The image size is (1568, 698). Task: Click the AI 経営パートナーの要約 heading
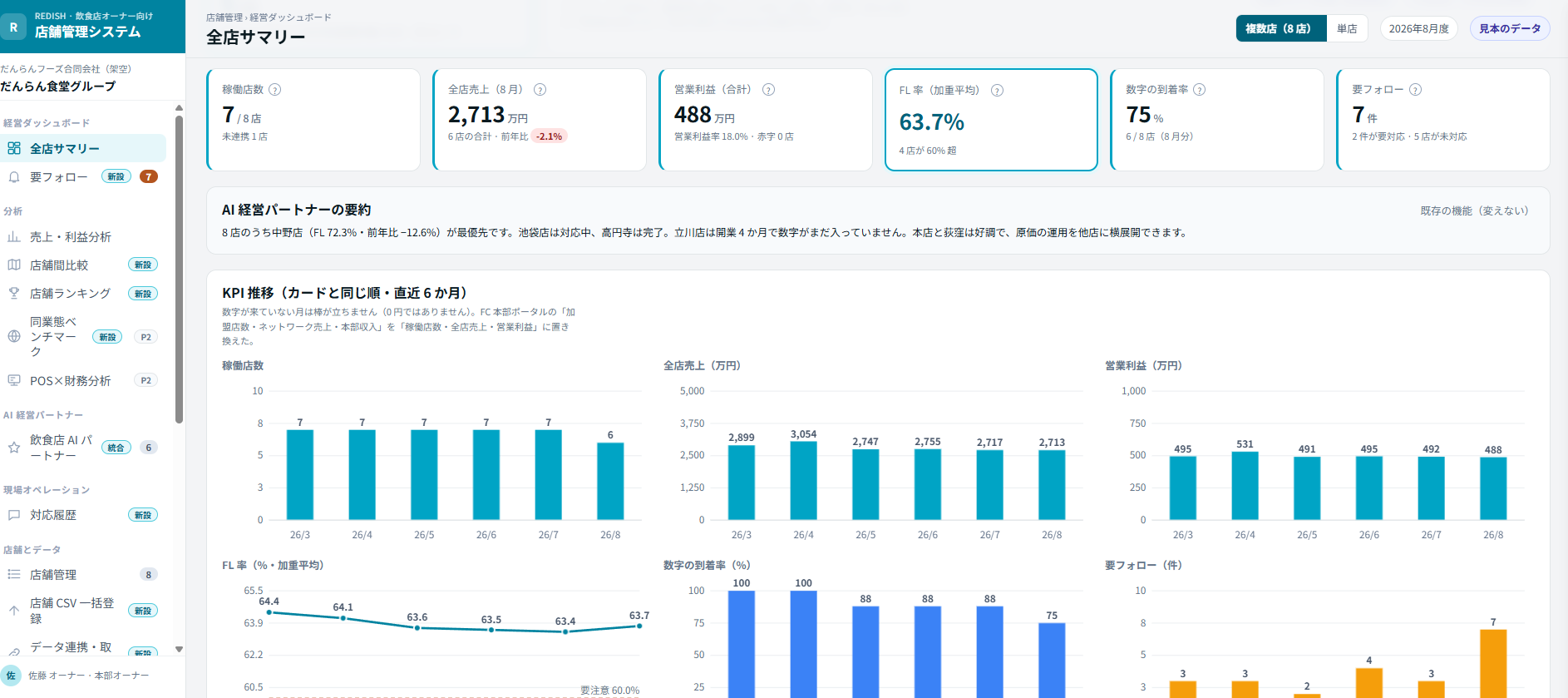coord(297,210)
